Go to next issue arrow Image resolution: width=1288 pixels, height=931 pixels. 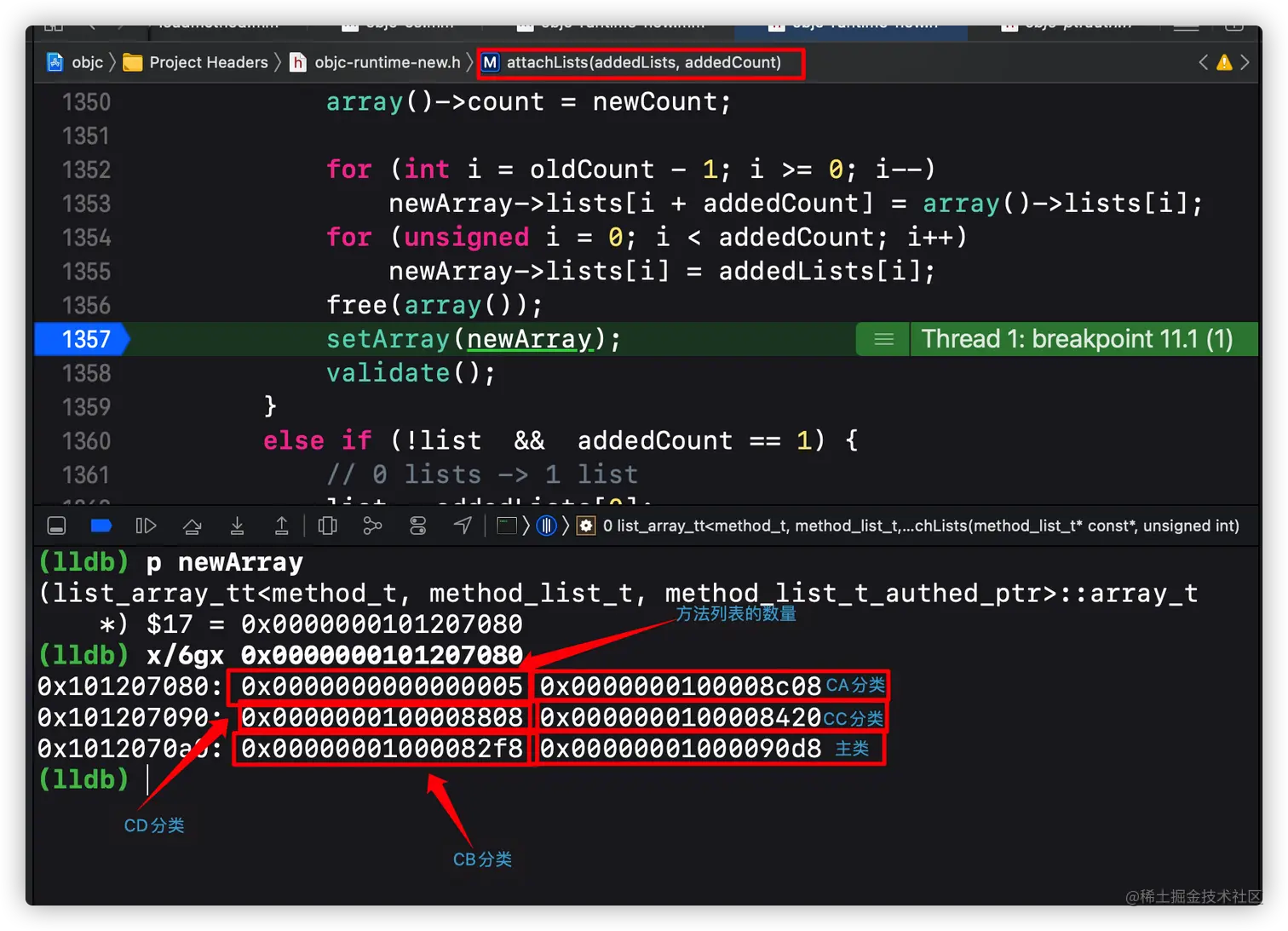click(x=1245, y=62)
